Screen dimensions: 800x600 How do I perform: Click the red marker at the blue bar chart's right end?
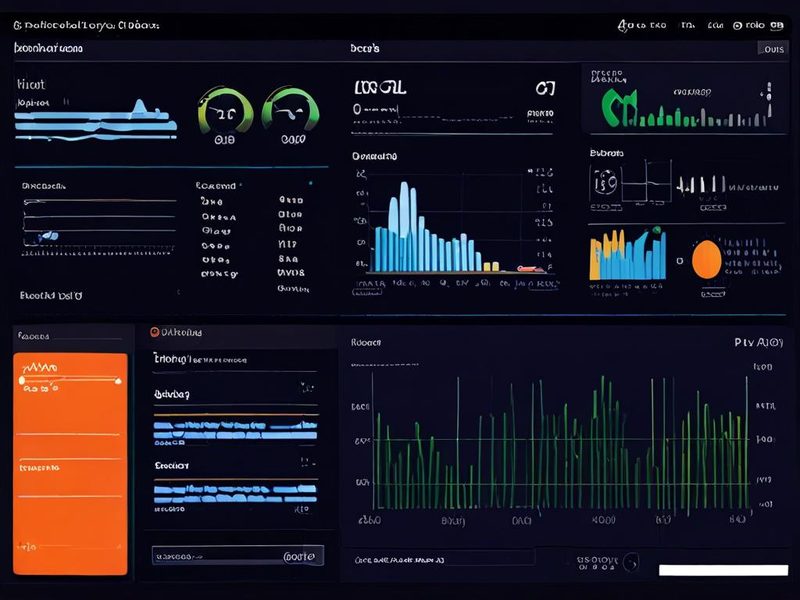click(x=530, y=268)
